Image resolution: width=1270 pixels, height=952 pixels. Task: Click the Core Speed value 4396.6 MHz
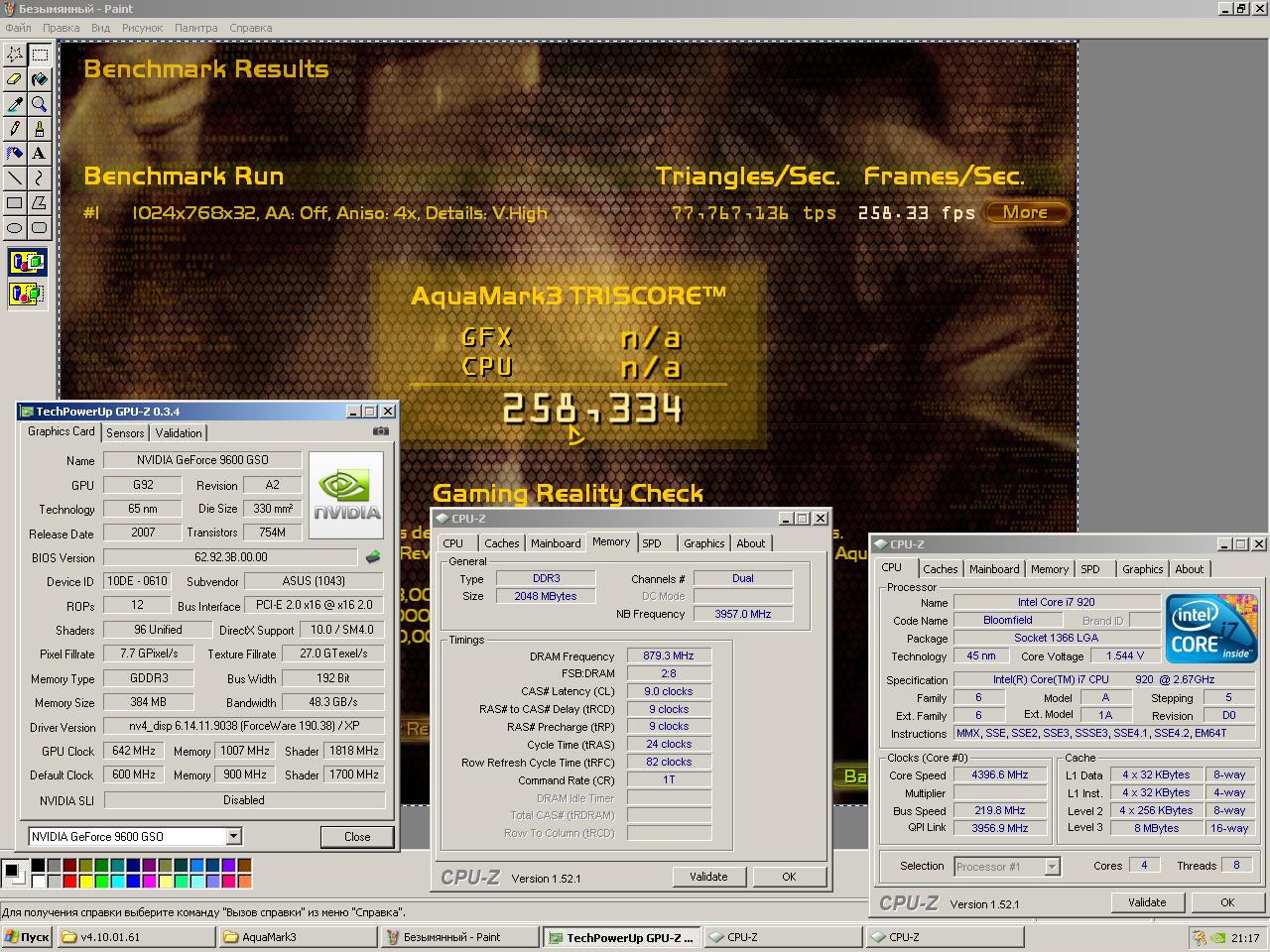coord(1000,775)
